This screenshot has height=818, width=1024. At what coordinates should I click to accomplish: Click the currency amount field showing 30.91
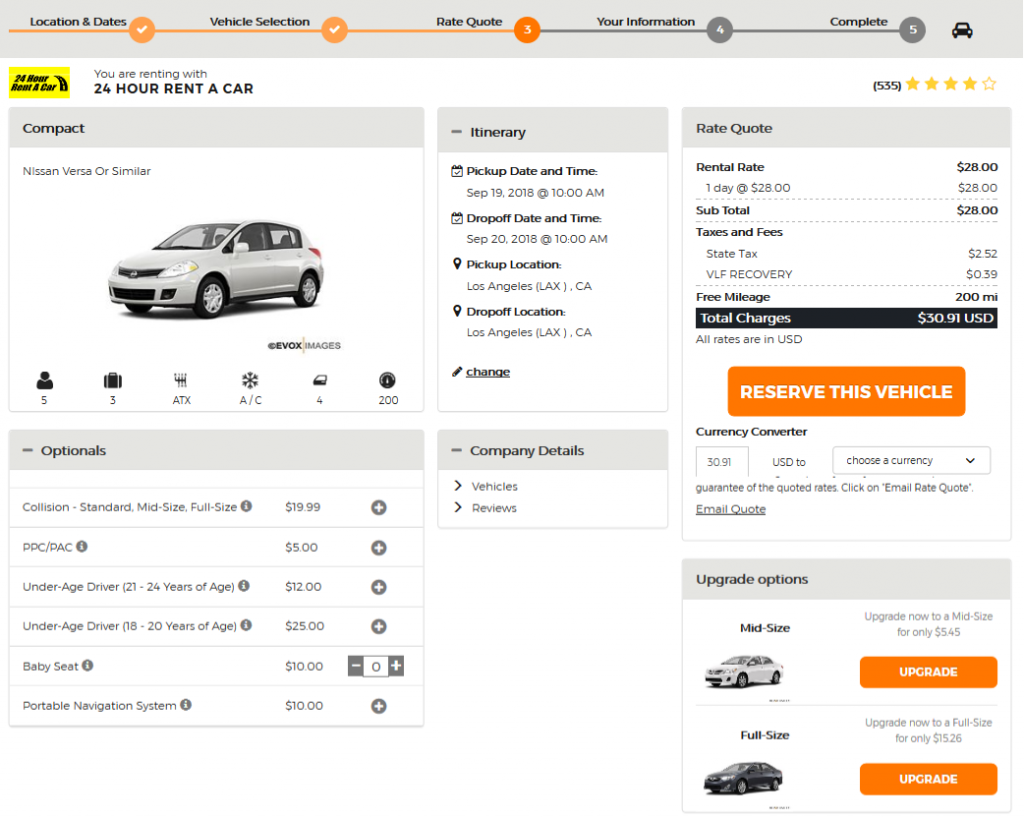pyautogui.click(x=722, y=462)
